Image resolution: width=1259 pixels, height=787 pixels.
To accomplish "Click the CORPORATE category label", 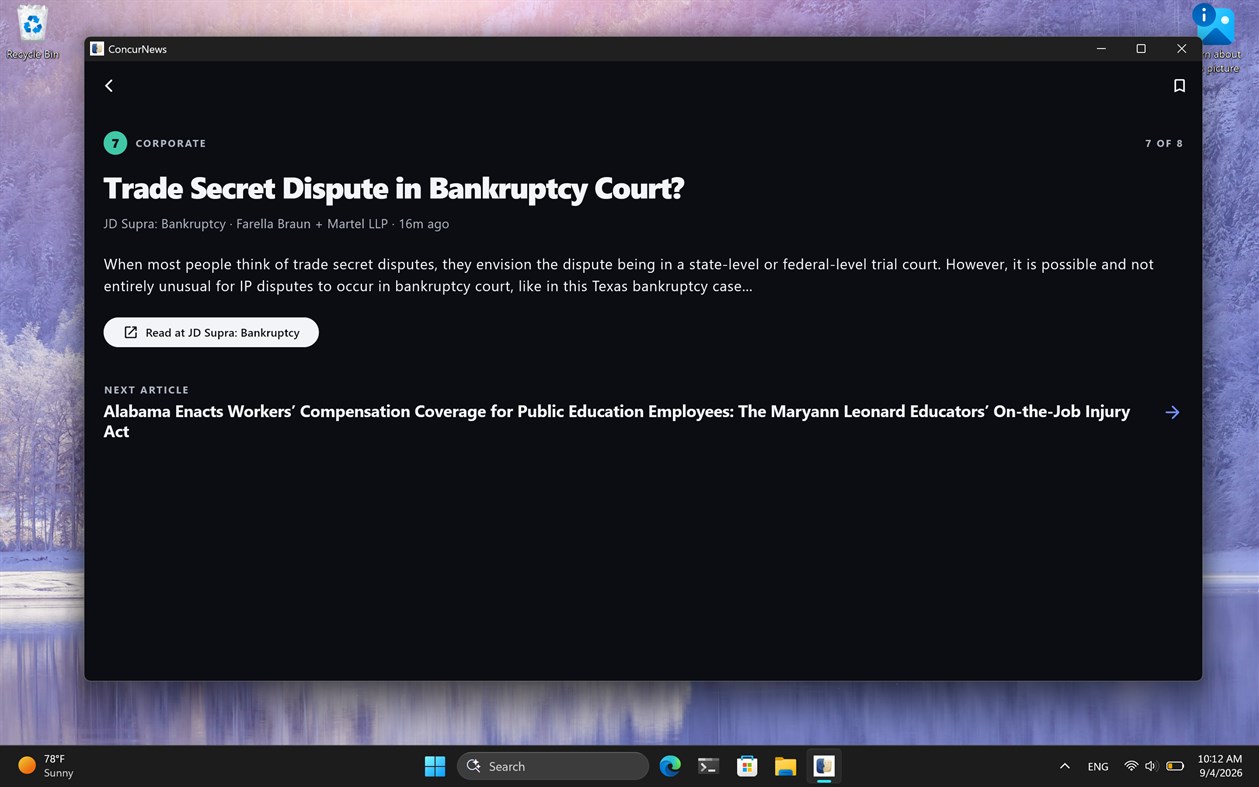I will tap(171, 143).
